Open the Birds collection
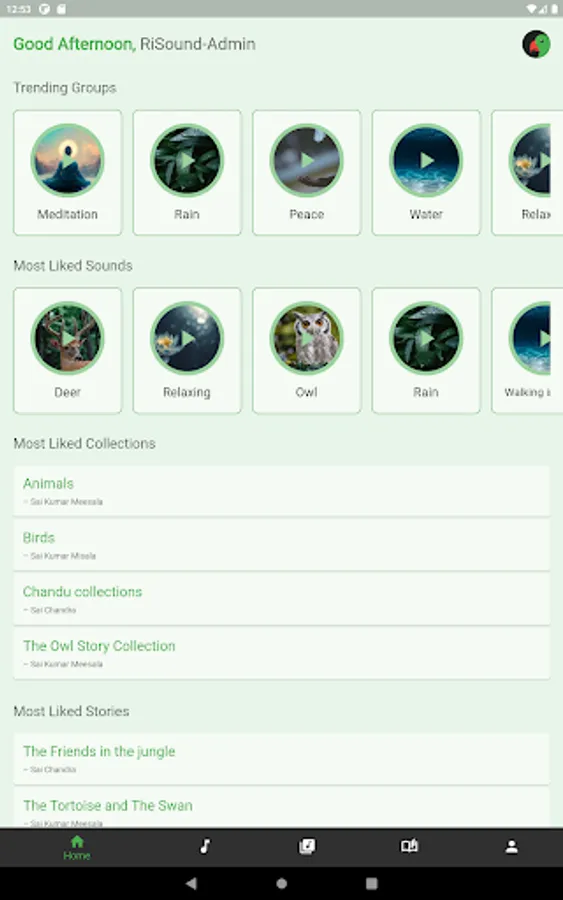 pyautogui.click(x=281, y=545)
